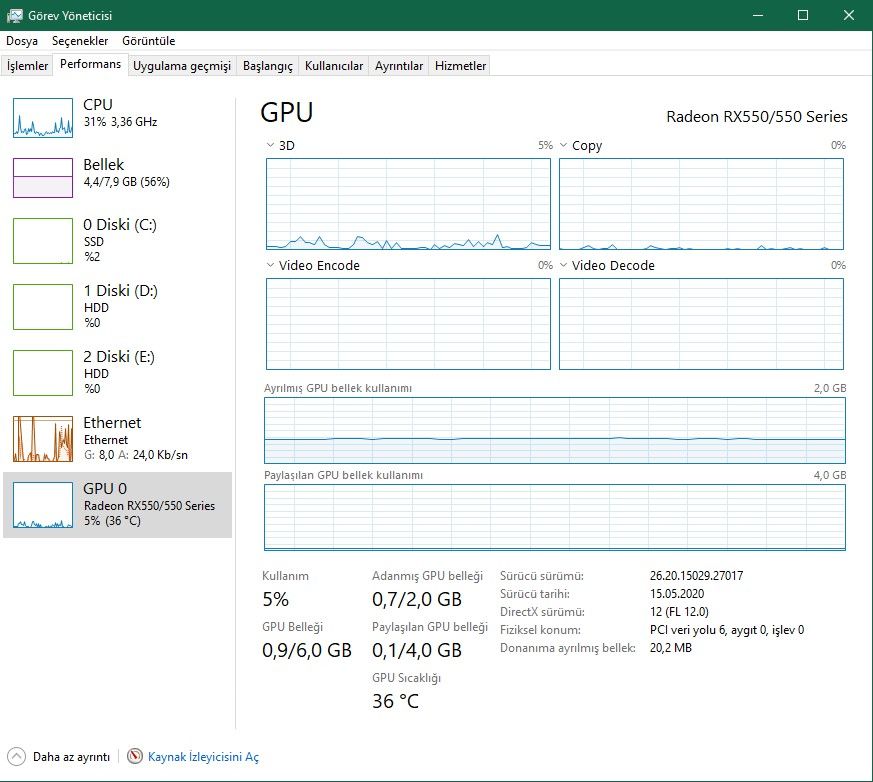873x782 pixels.
Task: Open the Görüntüle menu
Action: (x=149, y=41)
